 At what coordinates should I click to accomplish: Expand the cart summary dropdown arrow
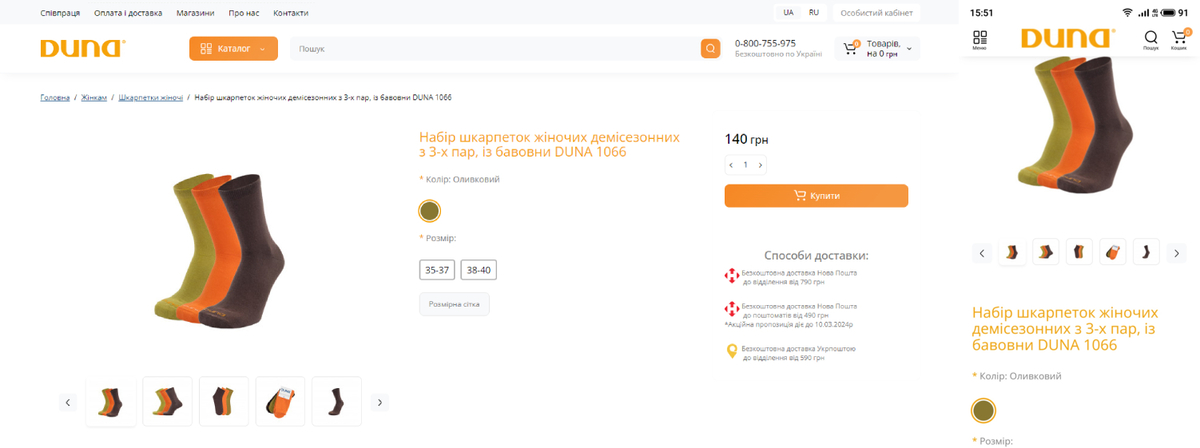[910, 48]
